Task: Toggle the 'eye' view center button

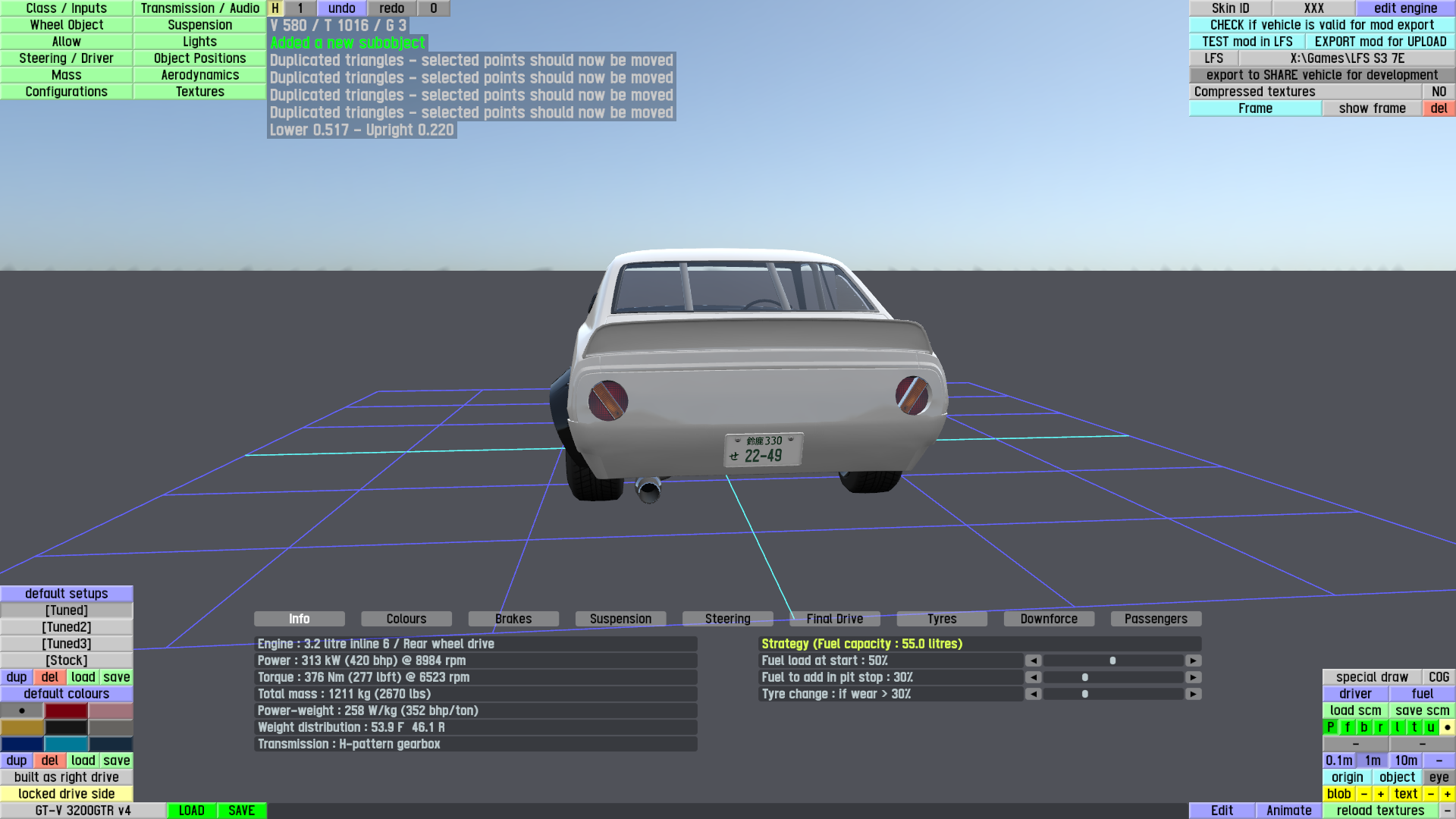Action: point(1439,777)
